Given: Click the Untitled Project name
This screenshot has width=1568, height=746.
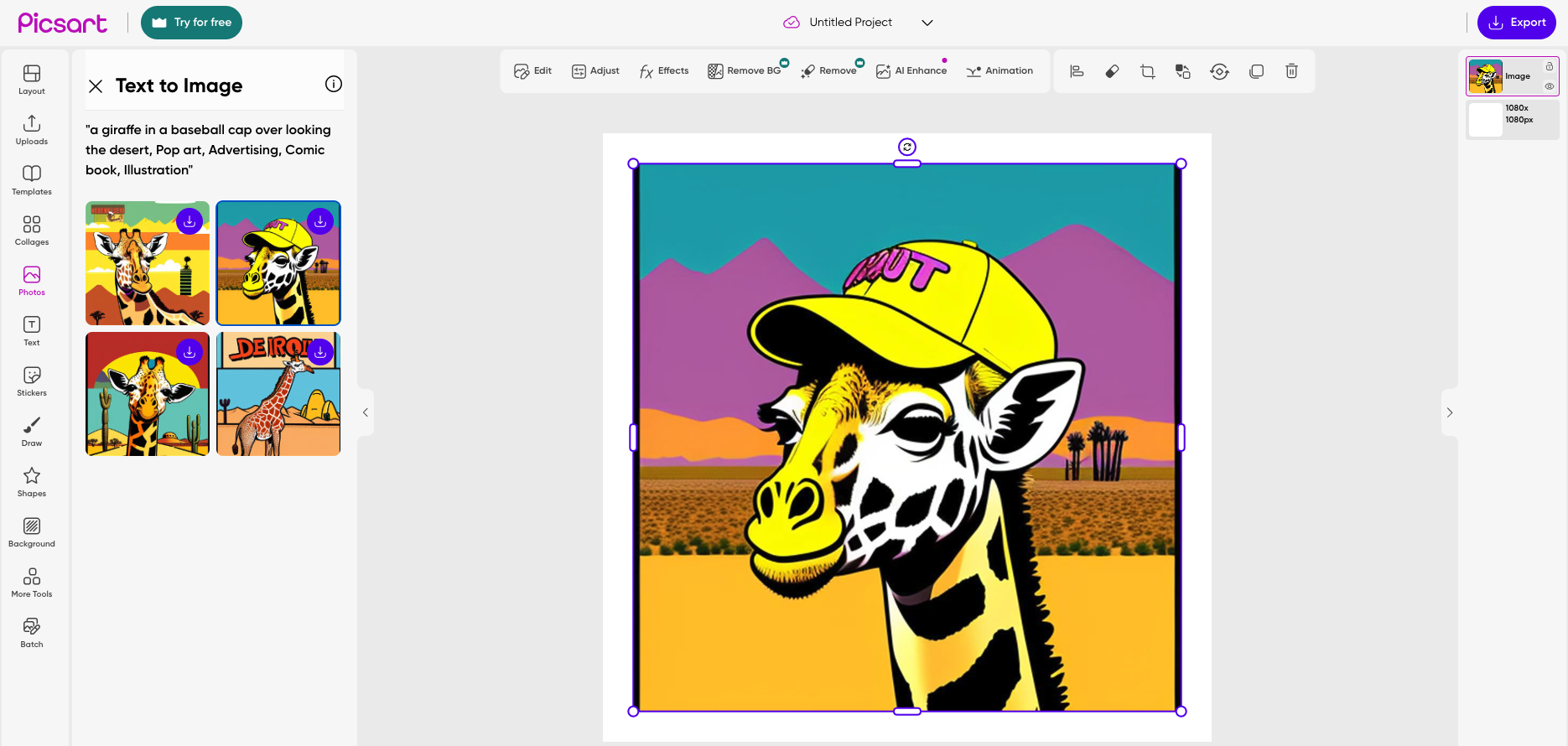Looking at the screenshot, I should 850,23.
